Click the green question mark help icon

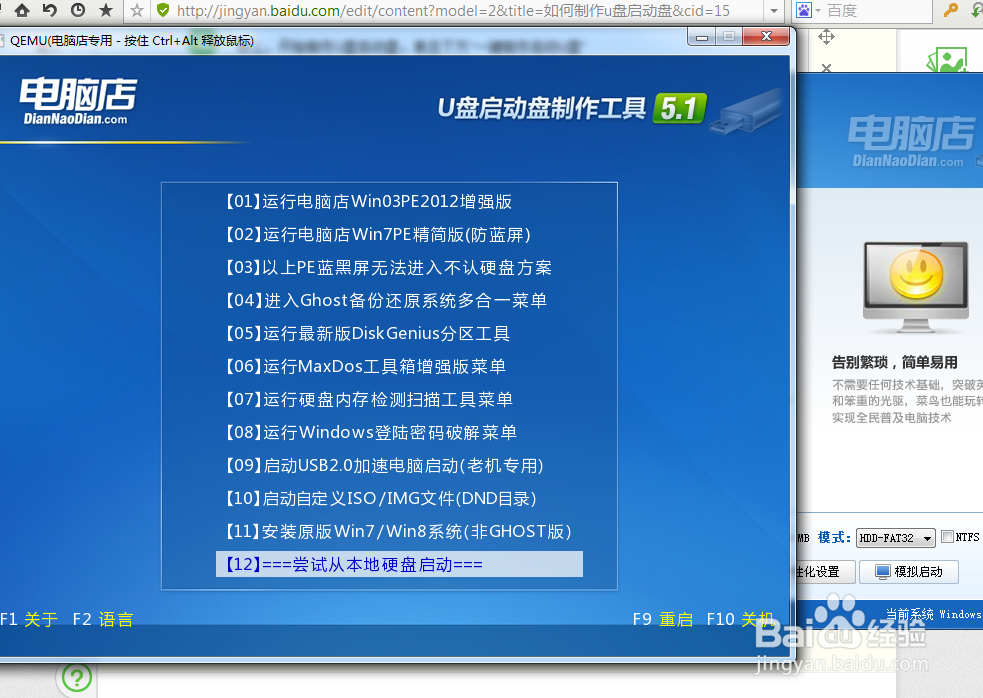click(76, 677)
